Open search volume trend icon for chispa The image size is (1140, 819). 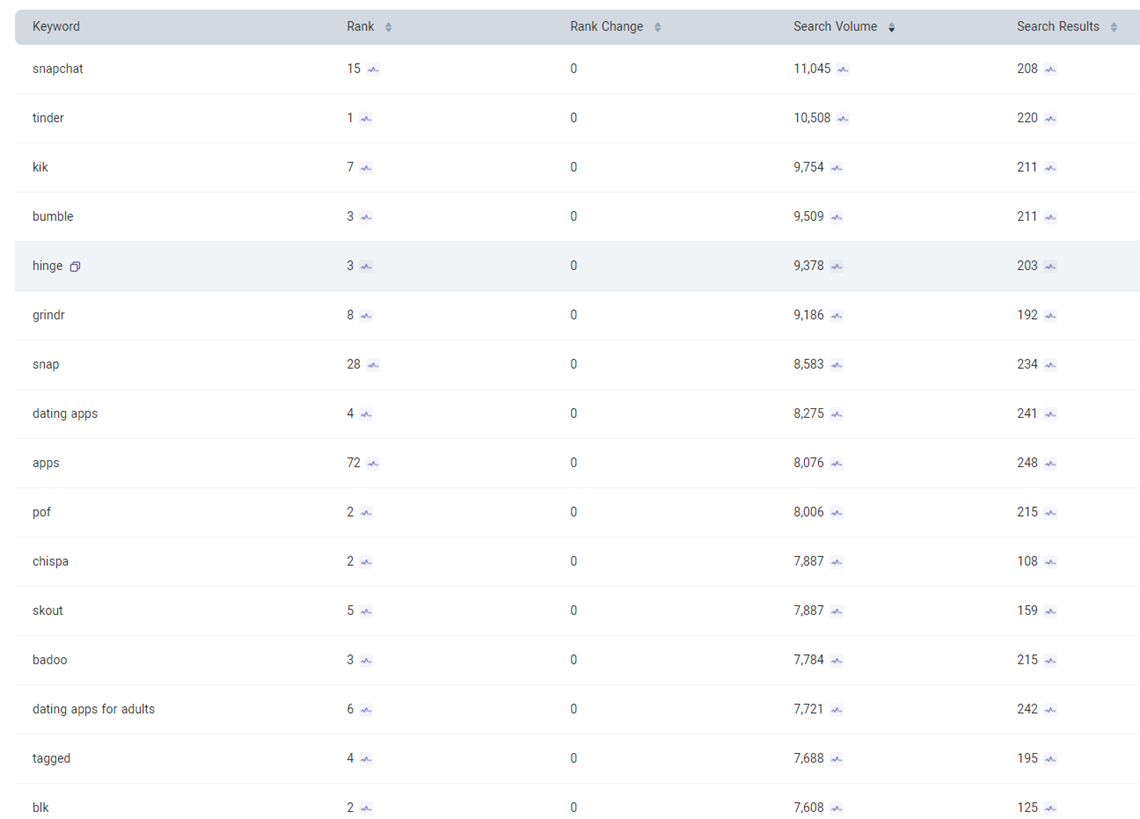click(x=836, y=562)
